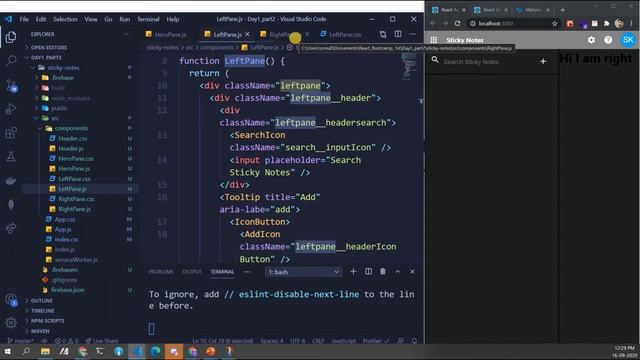Image resolution: width=640 pixels, height=360 pixels.
Task: Reload the localhost page in browser
Action: (458, 24)
